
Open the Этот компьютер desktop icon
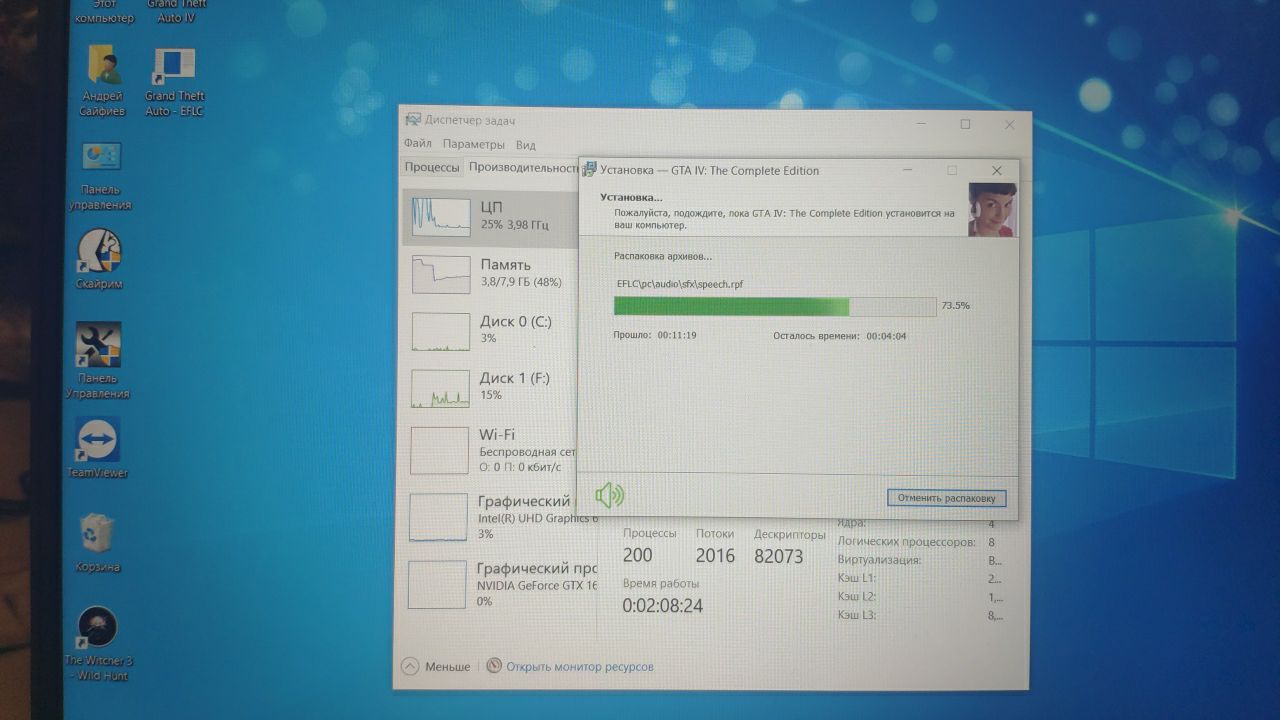pos(104,12)
